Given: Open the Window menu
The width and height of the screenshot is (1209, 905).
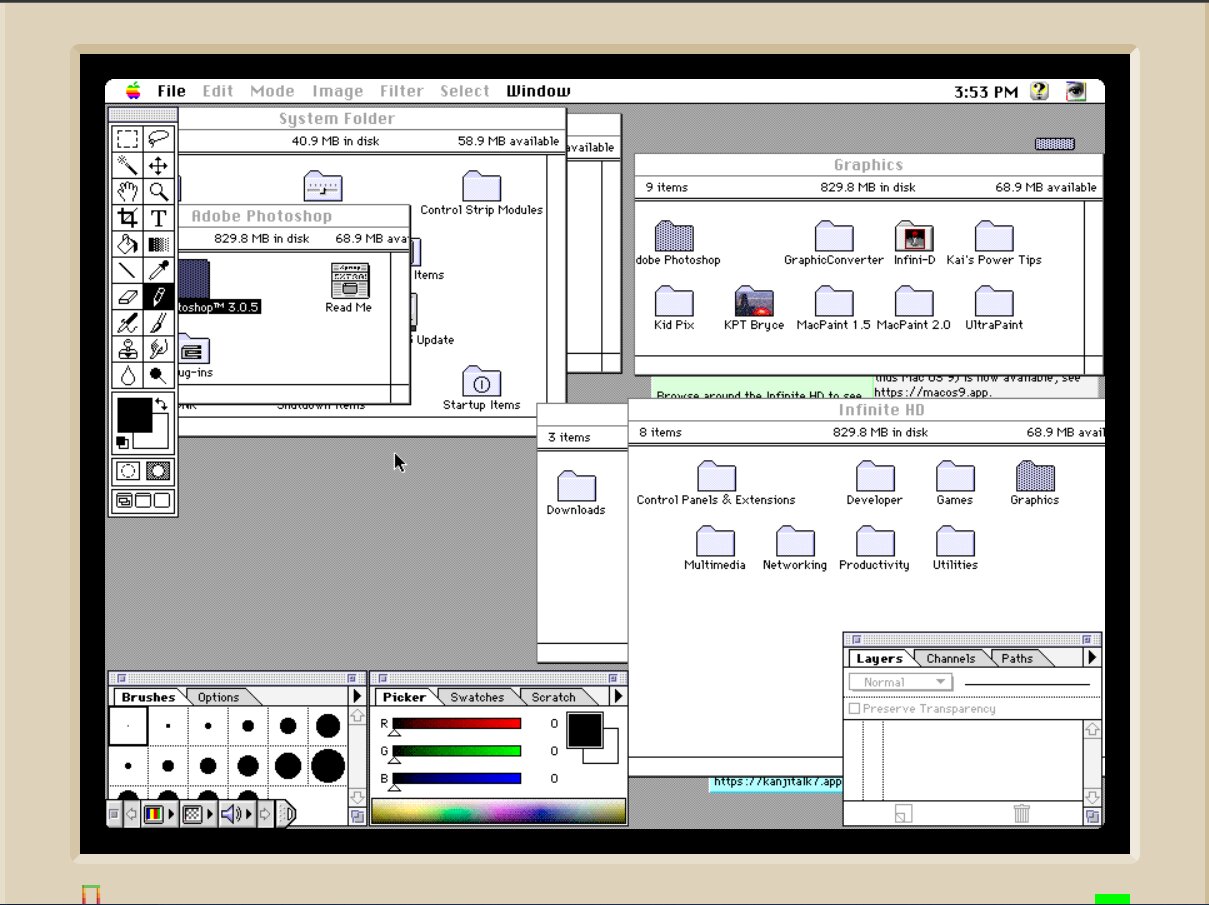Looking at the screenshot, I should pos(538,91).
